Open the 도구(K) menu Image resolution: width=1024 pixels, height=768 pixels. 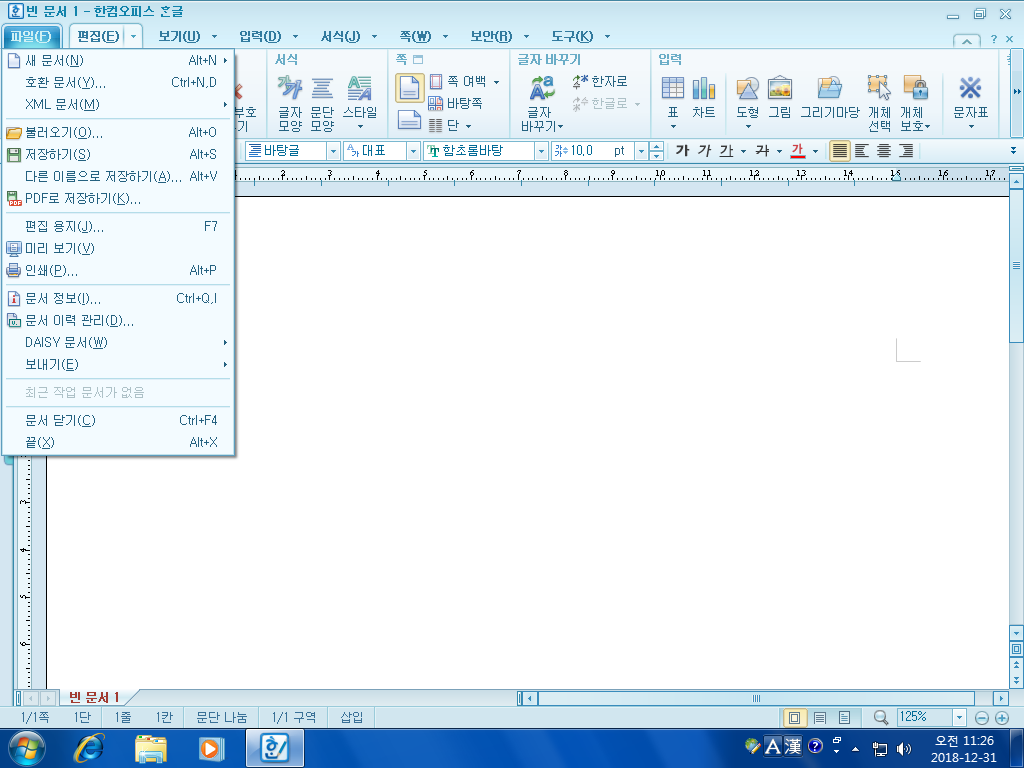click(572, 36)
